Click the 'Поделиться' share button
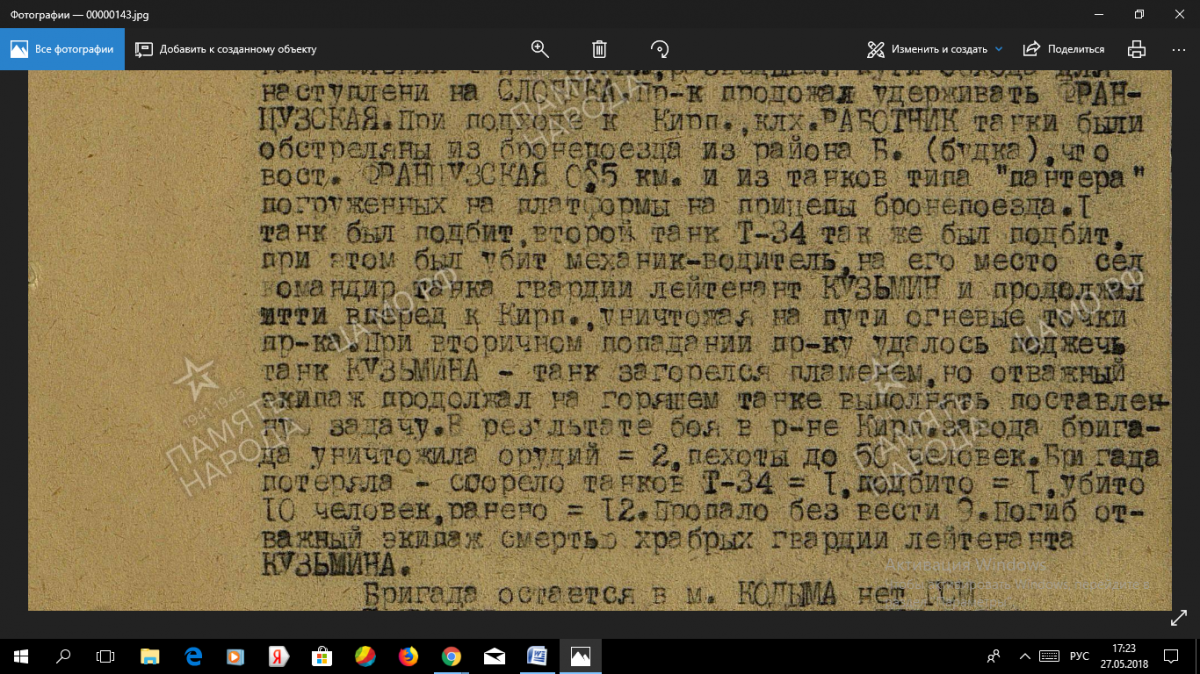The height and width of the screenshot is (674, 1200). tap(1064, 49)
